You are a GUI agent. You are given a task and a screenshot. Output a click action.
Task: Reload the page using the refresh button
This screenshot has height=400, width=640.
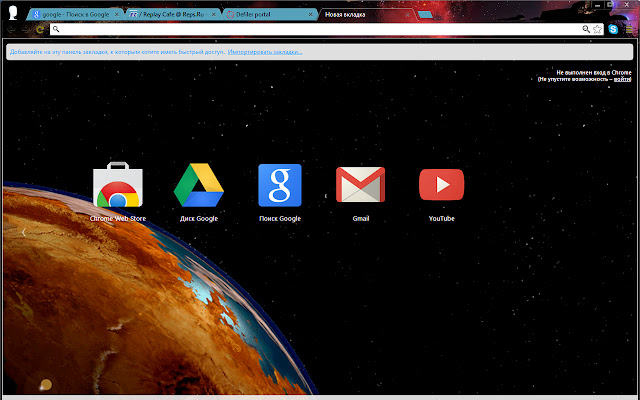(40, 29)
